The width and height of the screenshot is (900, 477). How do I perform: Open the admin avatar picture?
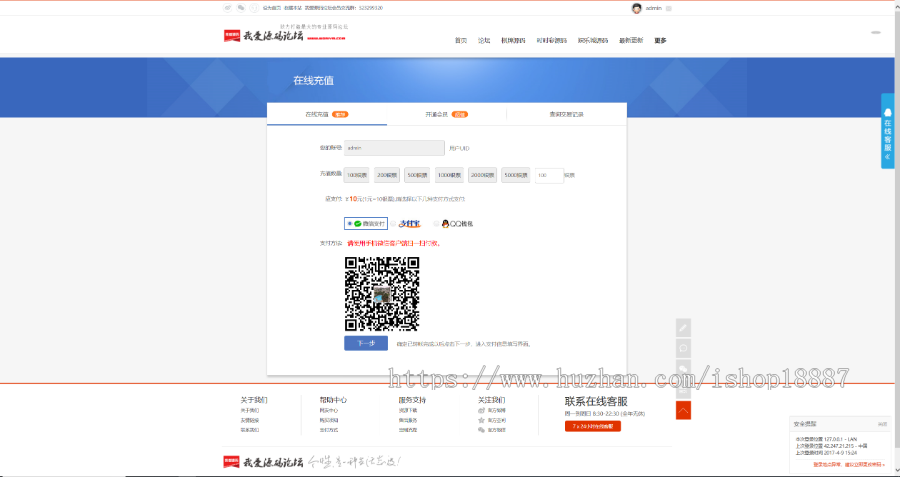tap(637, 8)
